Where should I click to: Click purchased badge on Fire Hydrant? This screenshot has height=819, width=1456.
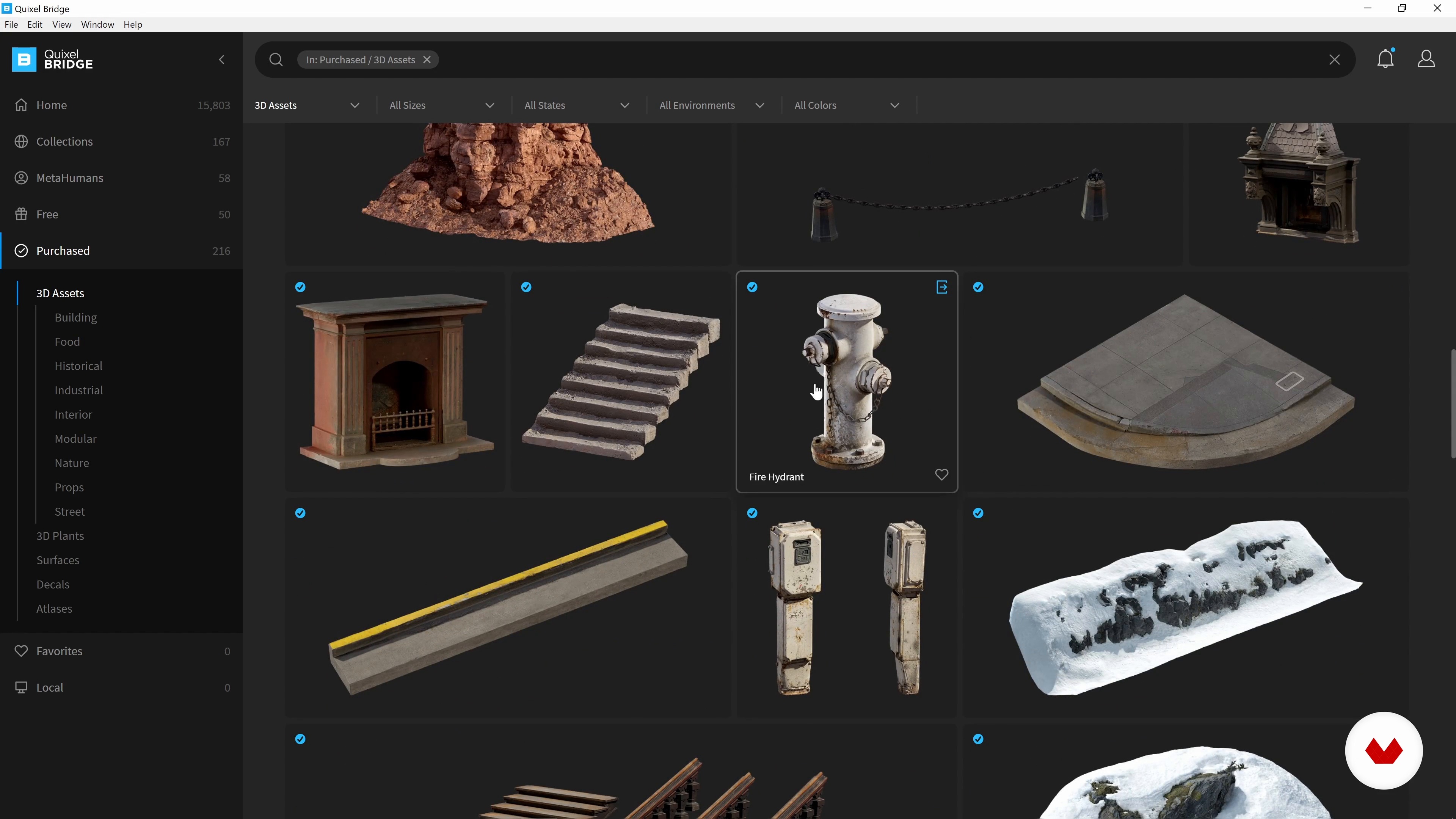point(752,287)
